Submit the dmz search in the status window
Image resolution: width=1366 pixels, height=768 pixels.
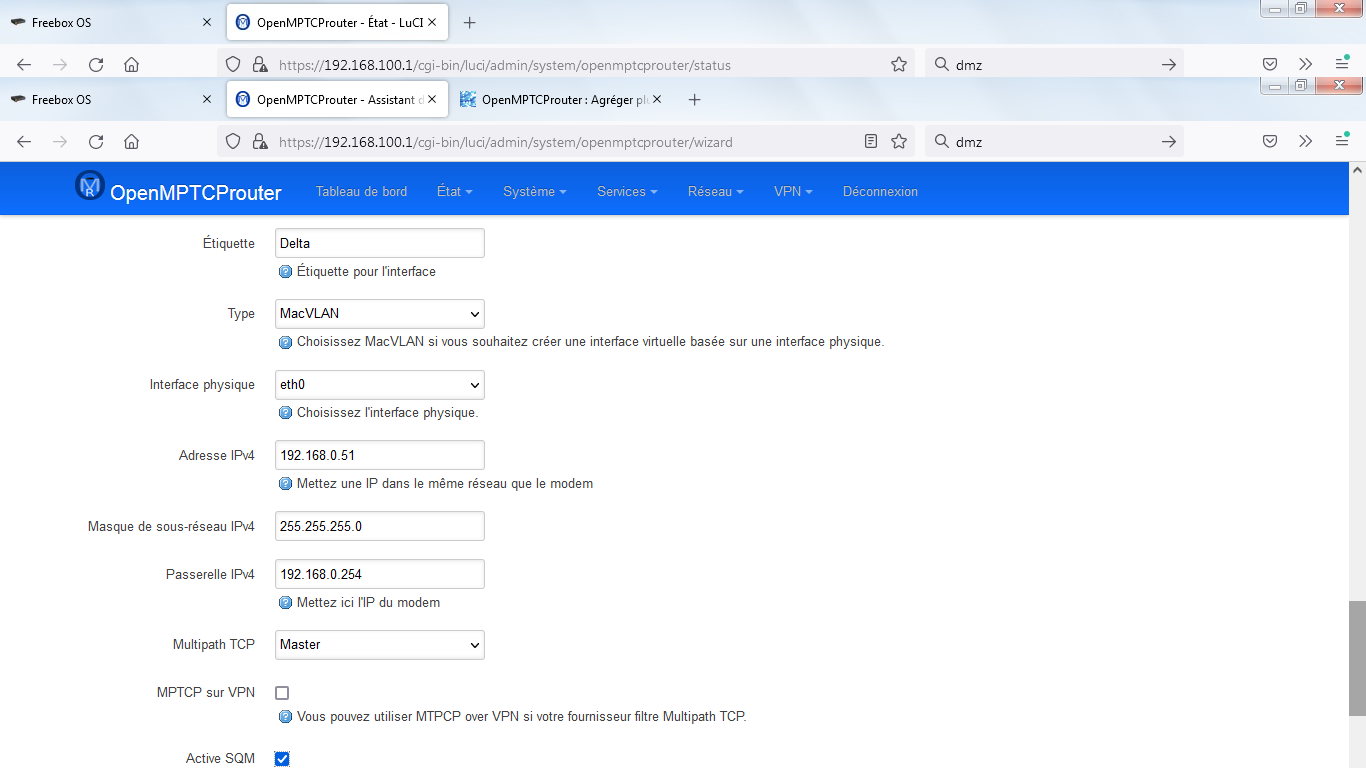pos(1168,65)
